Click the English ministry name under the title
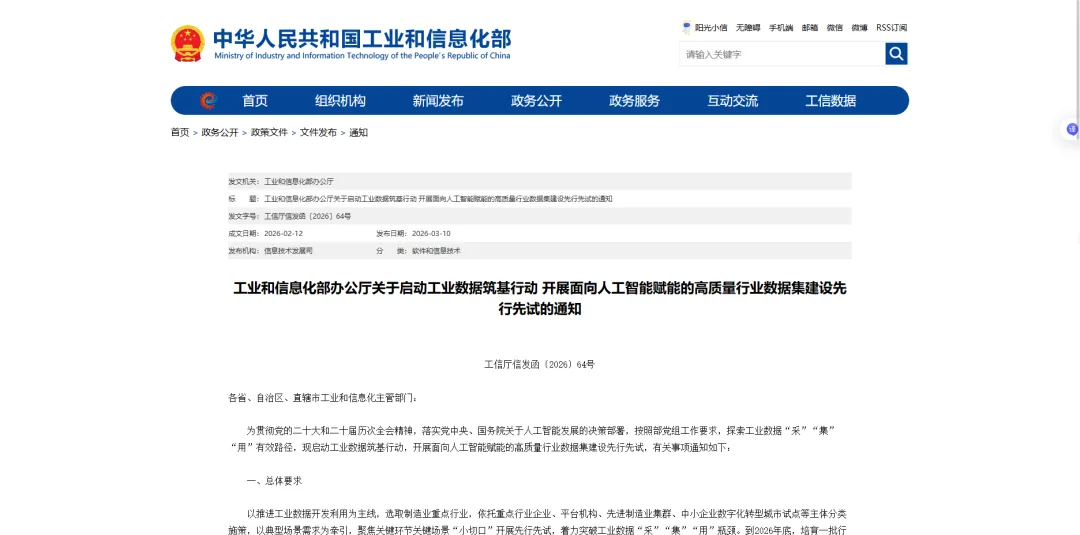The height and width of the screenshot is (535, 1080). (362, 56)
